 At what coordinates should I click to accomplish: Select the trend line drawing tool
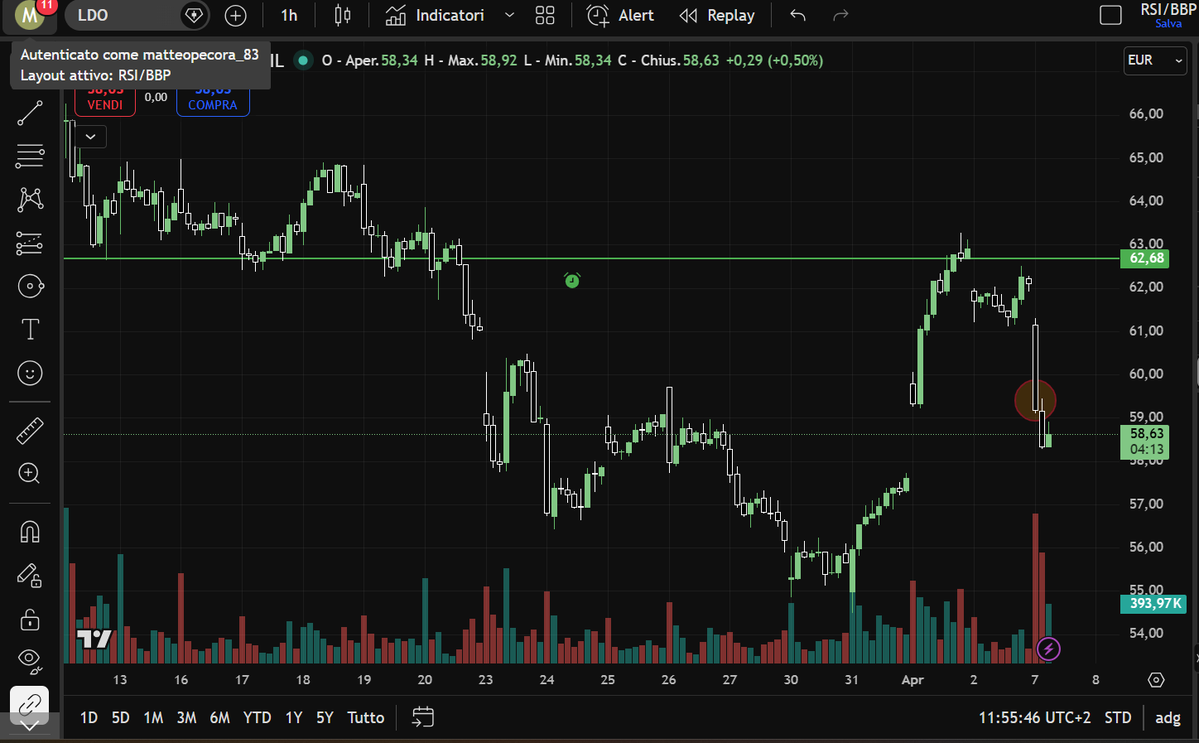click(x=30, y=113)
